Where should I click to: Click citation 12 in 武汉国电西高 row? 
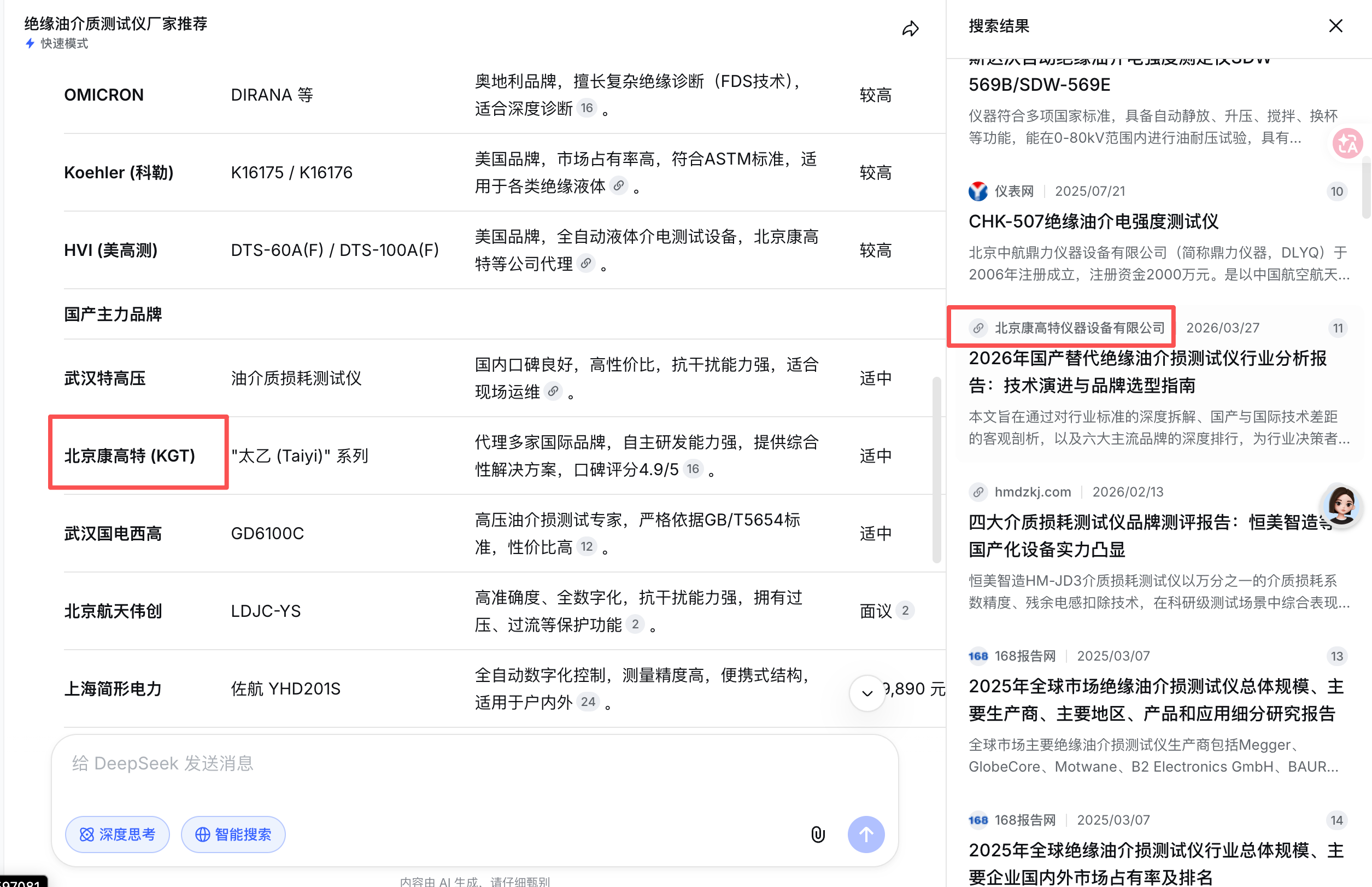tap(586, 547)
